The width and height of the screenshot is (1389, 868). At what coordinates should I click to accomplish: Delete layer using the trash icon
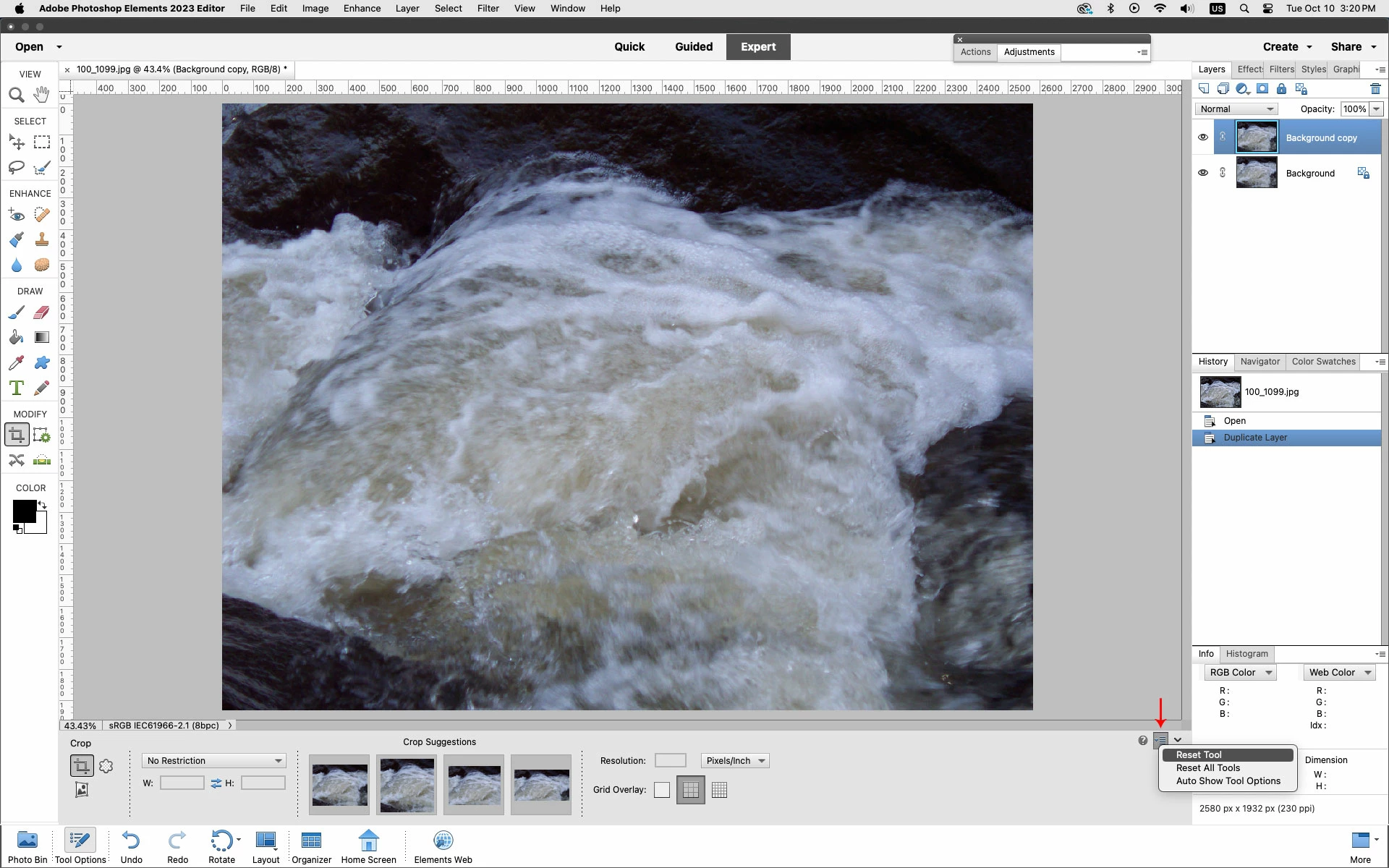coord(1375,89)
